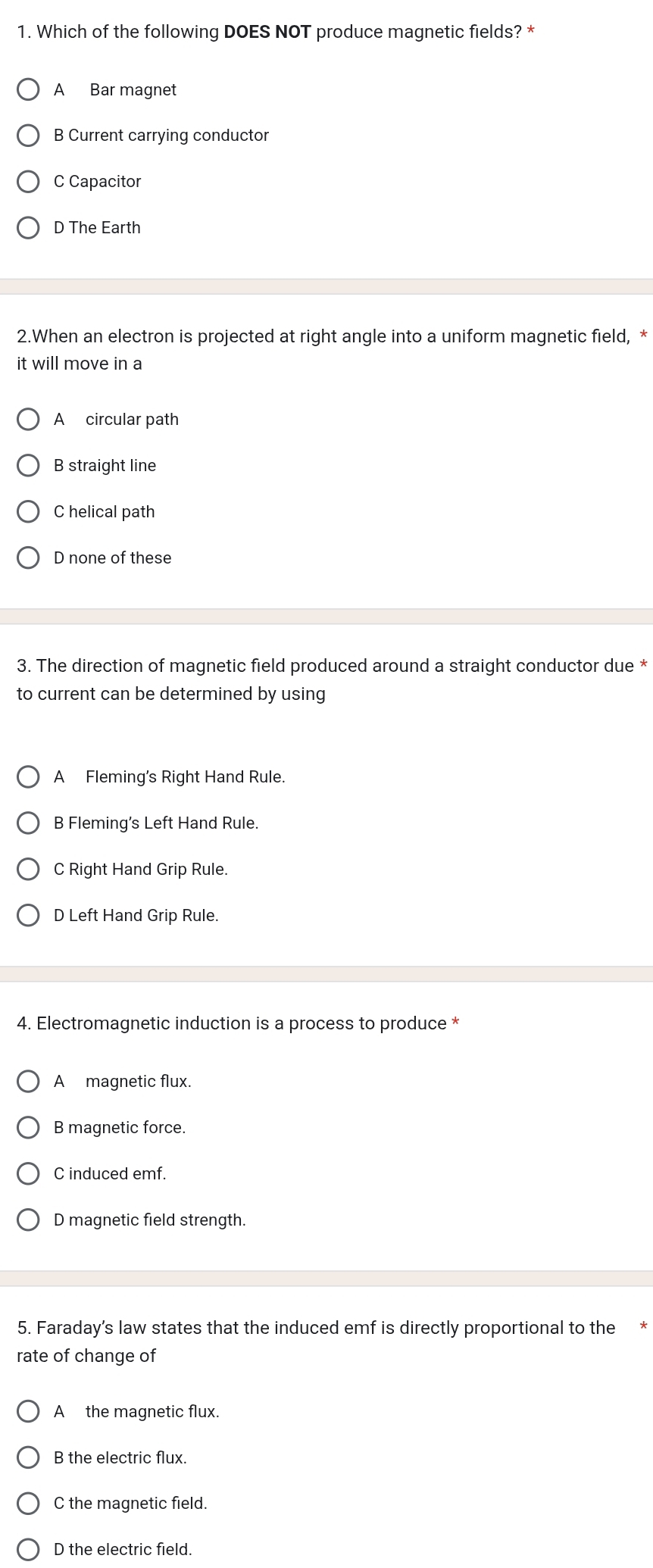653x1568 pixels.
Task: Select "the magnetic flux" for question 5
Action: 29,1411
